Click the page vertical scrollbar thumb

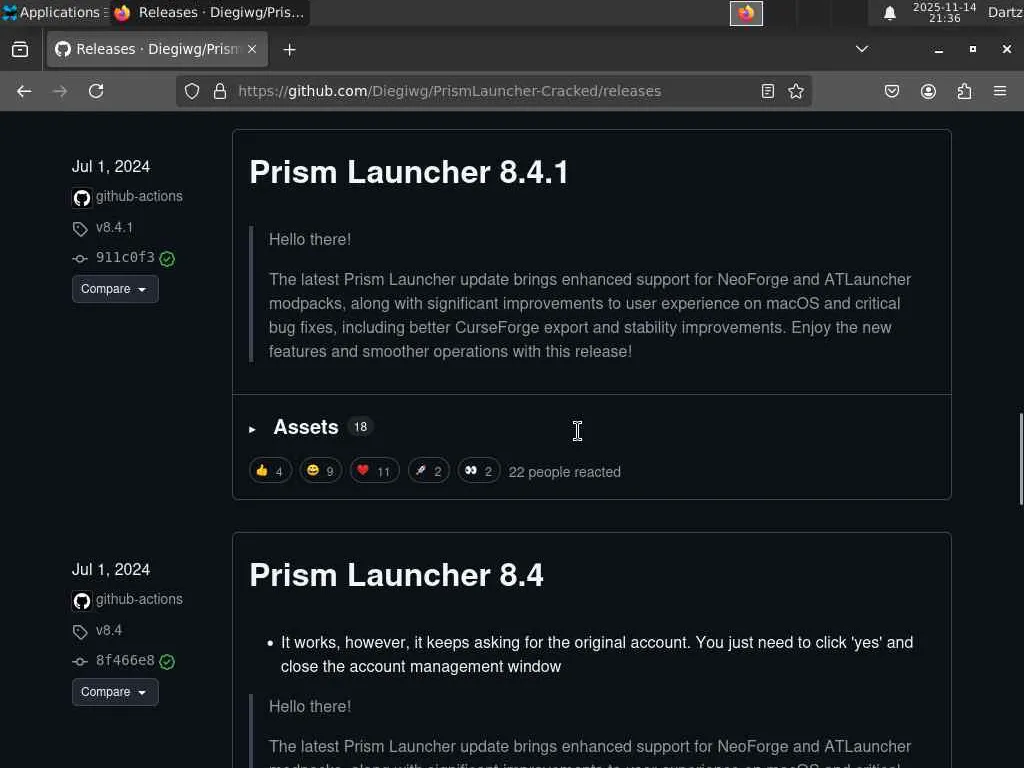pos(1020,459)
